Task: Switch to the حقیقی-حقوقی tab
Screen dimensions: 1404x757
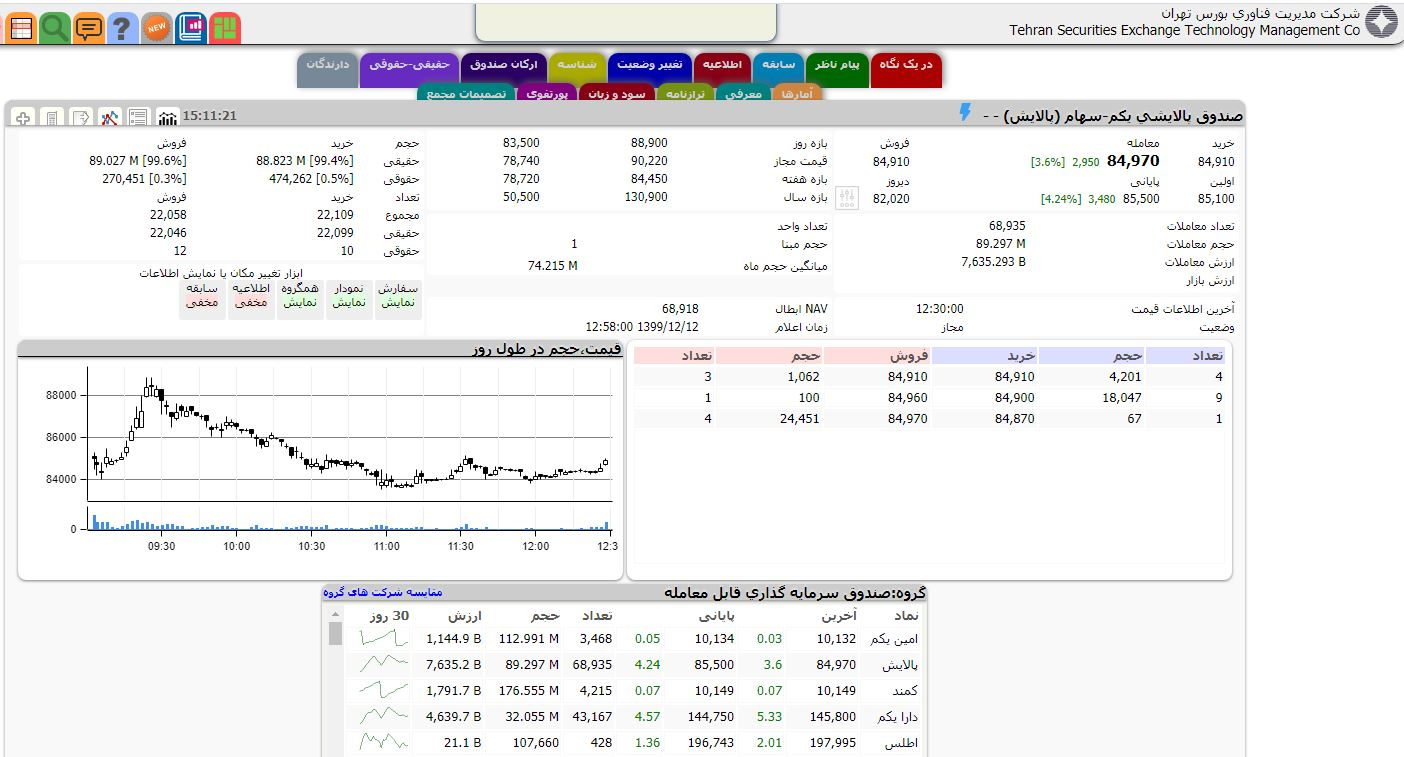Action: click(409, 69)
